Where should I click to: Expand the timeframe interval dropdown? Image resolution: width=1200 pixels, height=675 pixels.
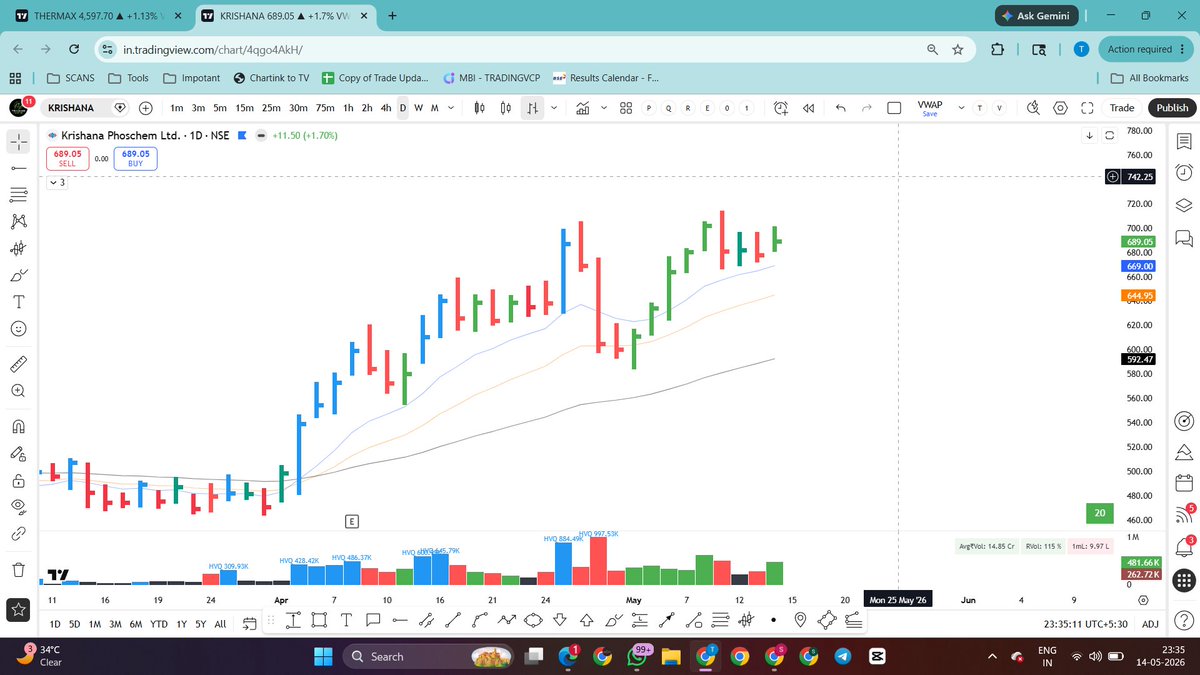pyautogui.click(x=450, y=108)
